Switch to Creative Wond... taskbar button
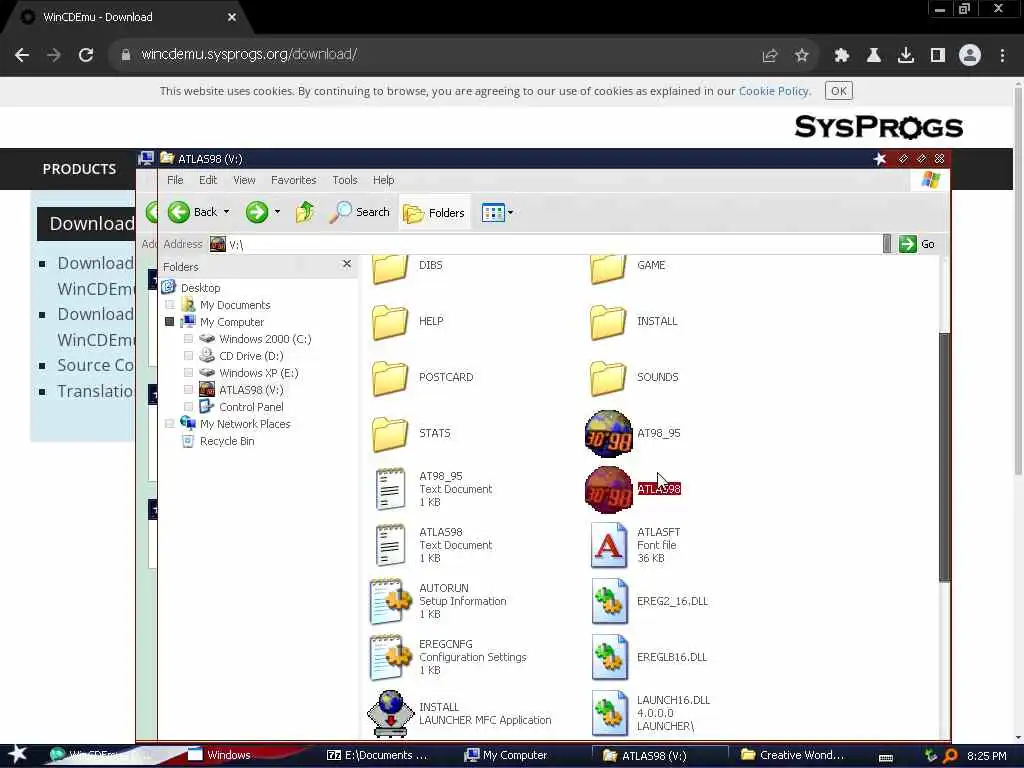 tap(792, 755)
